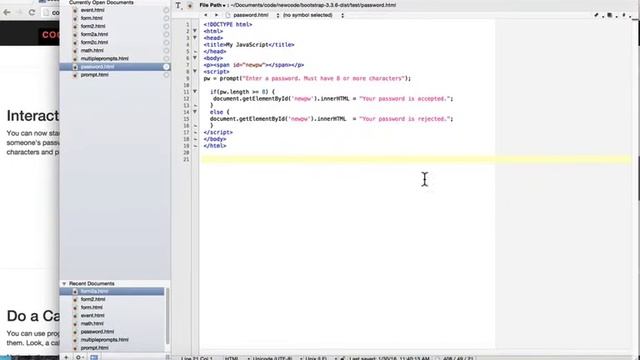
Task: Click the Last saved timestamp in status bar
Action: [x=389, y=358]
